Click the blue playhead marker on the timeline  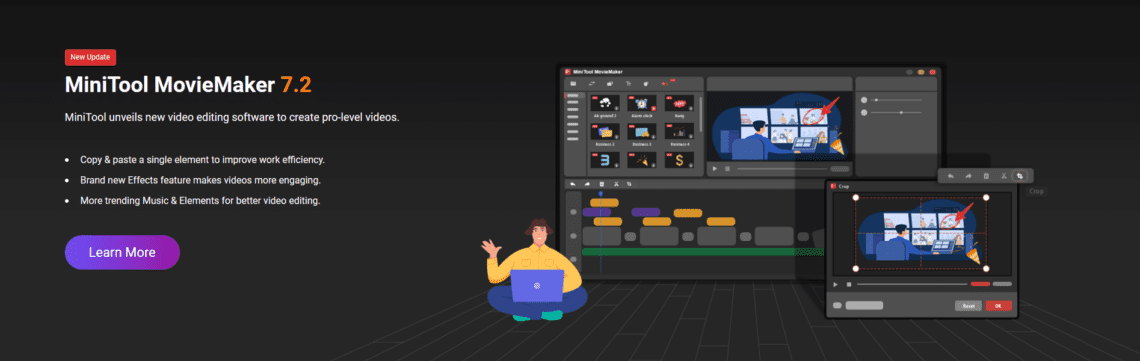click(x=601, y=194)
